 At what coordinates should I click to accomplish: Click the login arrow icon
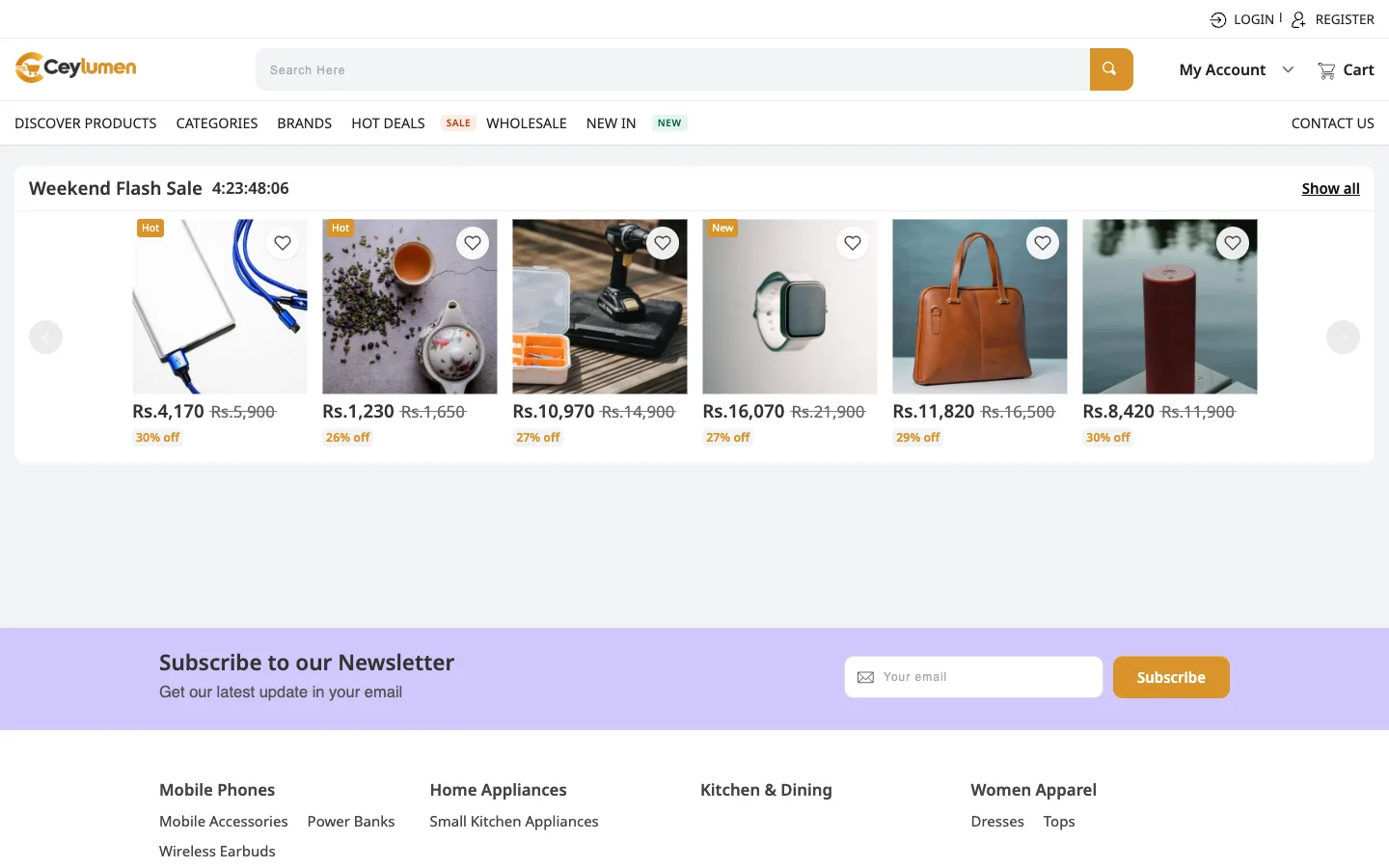click(x=1218, y=19)
